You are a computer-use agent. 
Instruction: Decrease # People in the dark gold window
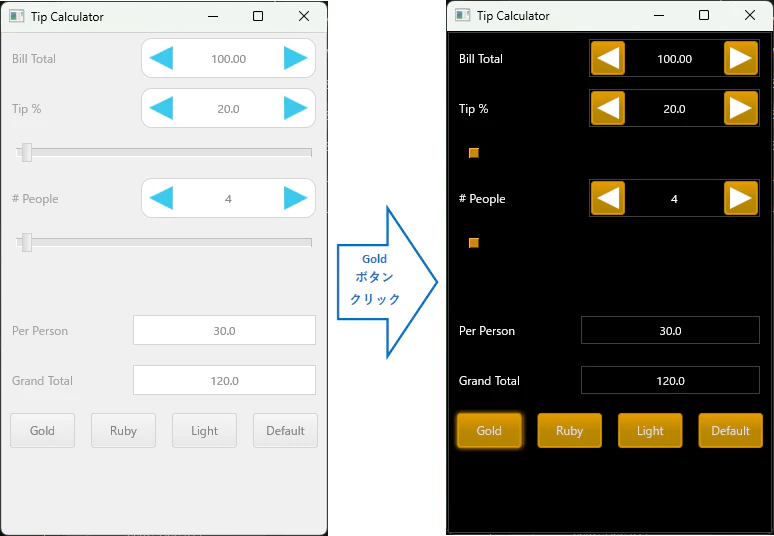coord(608,198)
